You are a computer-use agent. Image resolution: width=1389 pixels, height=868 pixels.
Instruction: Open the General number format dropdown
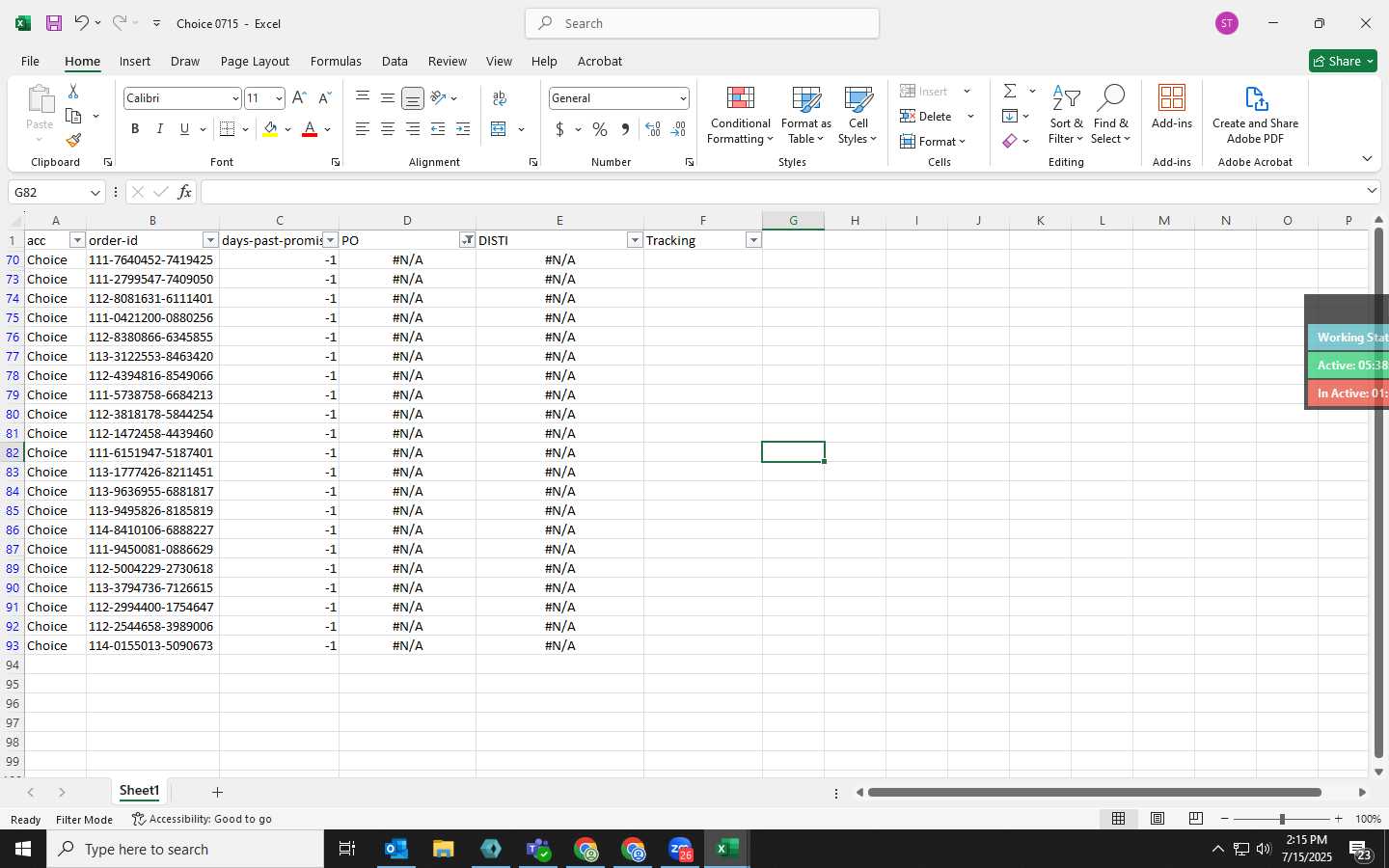pos(683,98)
